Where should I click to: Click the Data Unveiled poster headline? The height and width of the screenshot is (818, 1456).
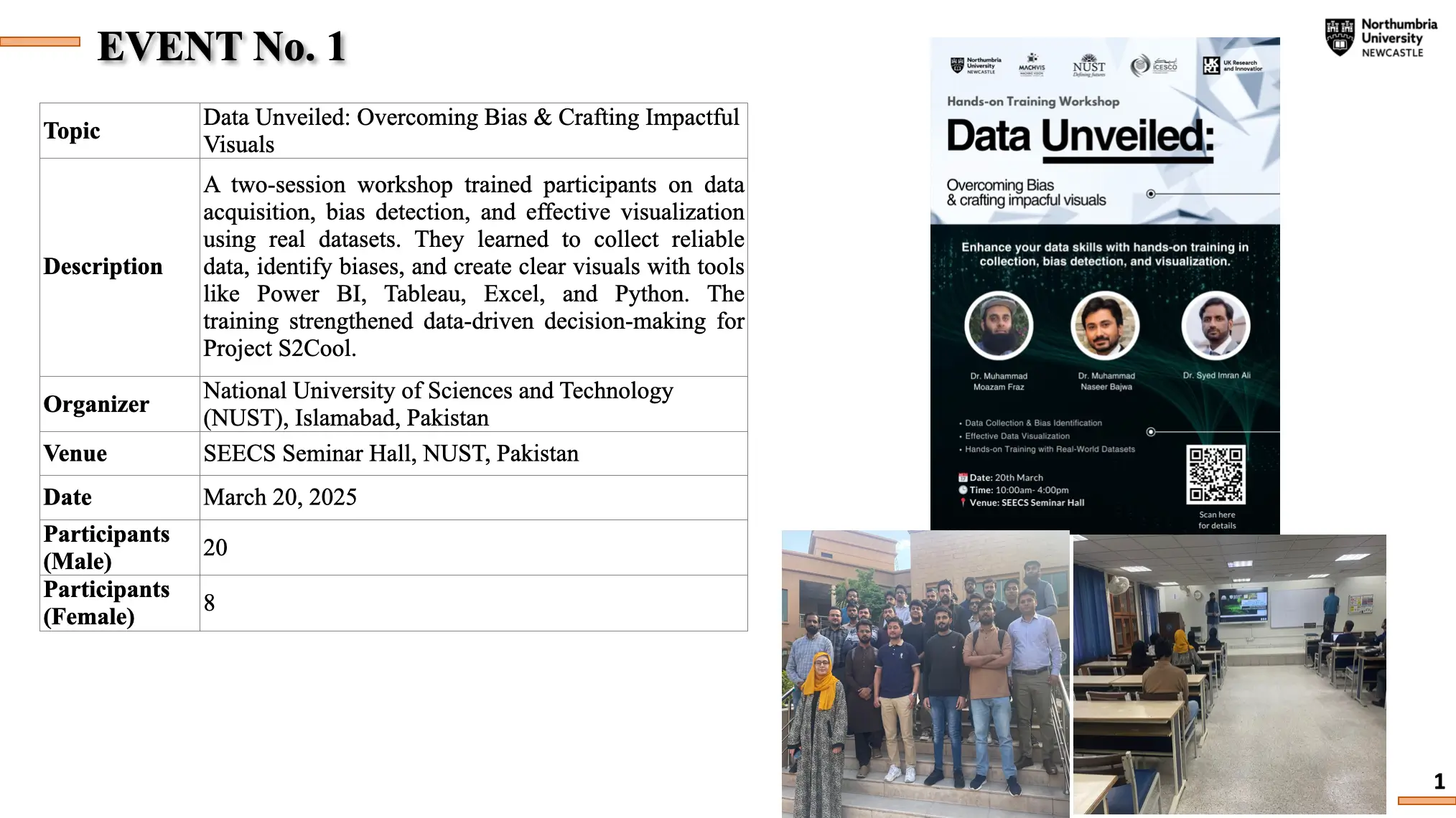click(1079, 136)
